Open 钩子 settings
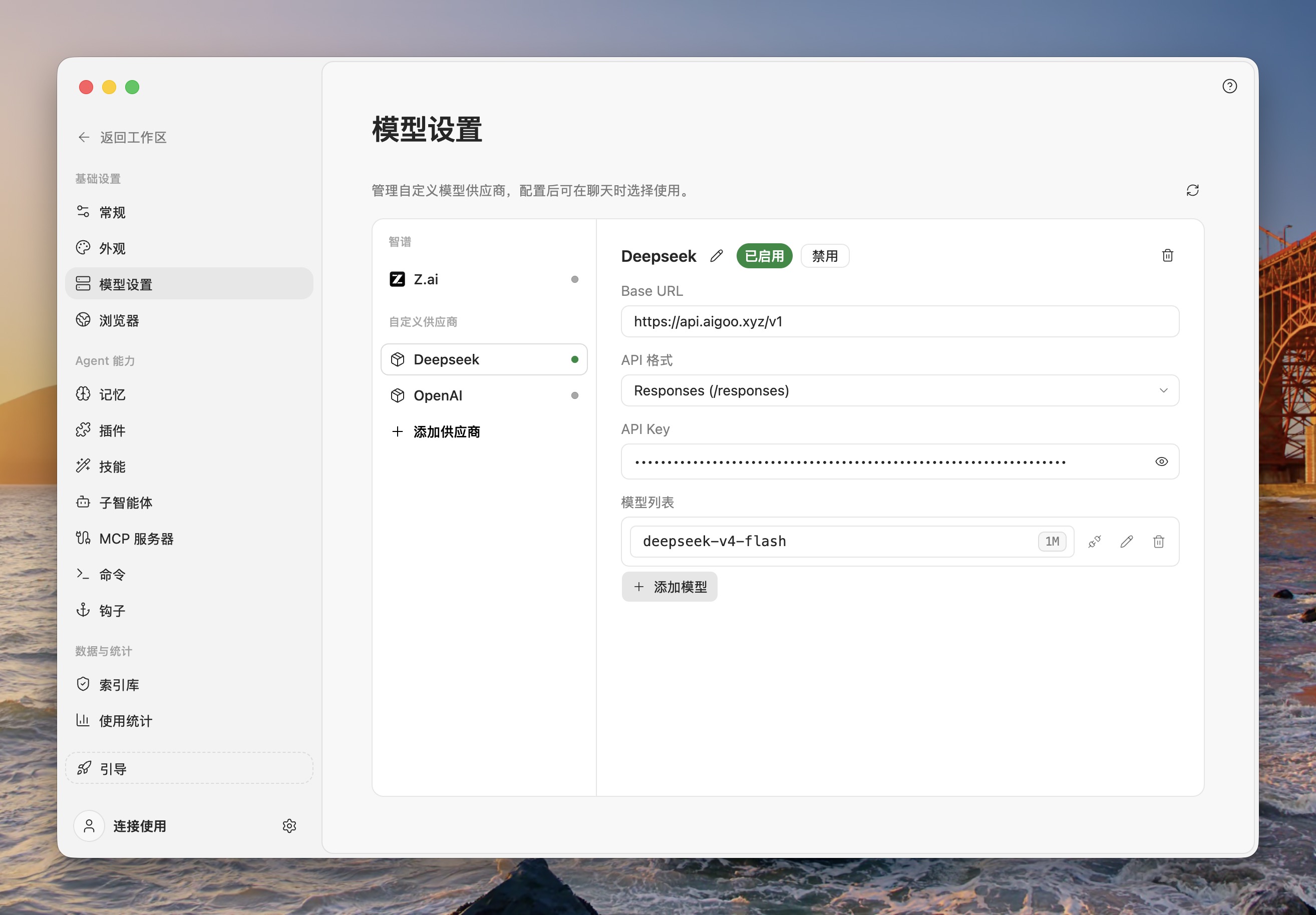 click(x=189, y=610)
